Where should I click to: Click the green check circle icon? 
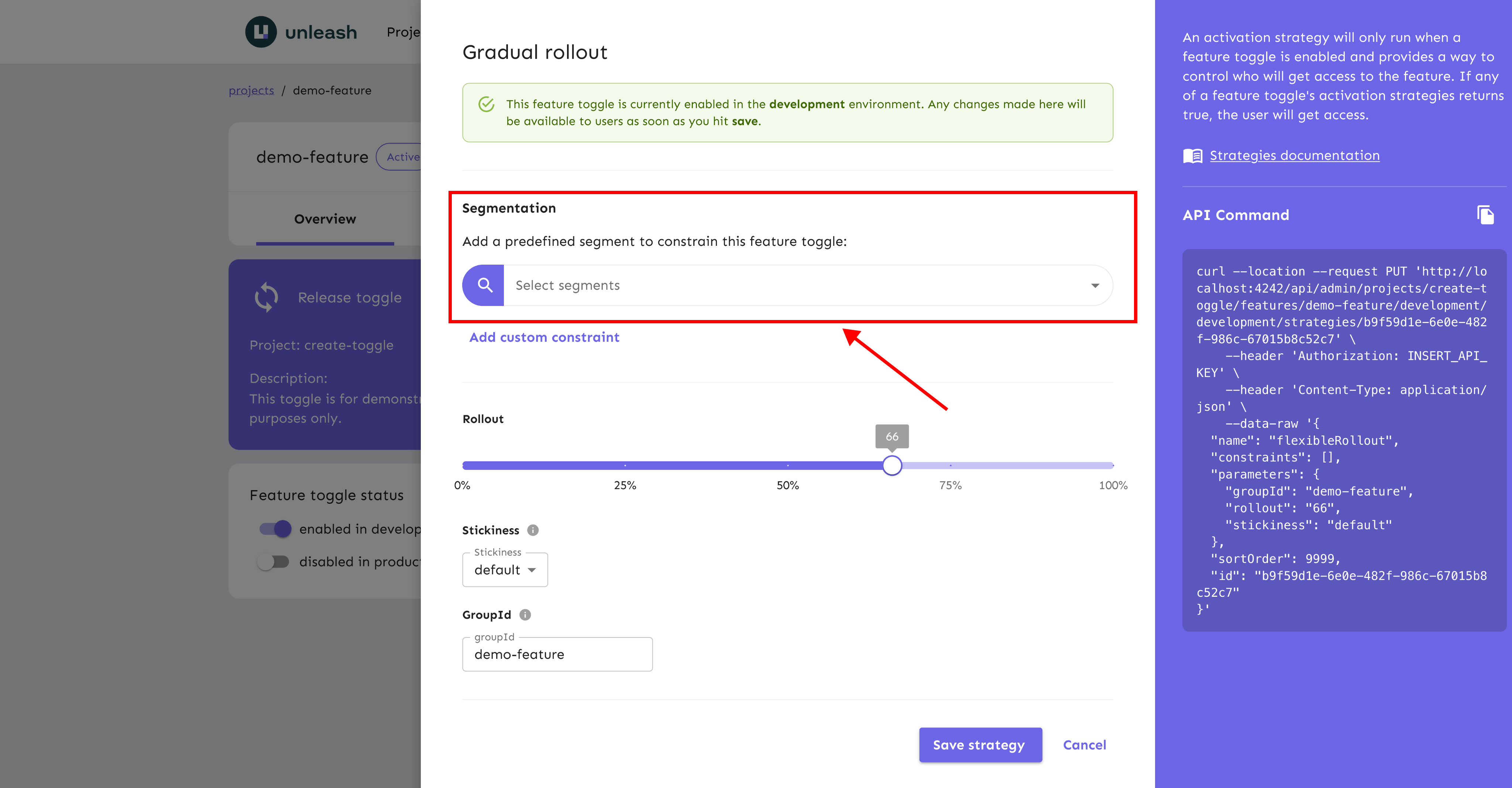[x=486, y=104]
